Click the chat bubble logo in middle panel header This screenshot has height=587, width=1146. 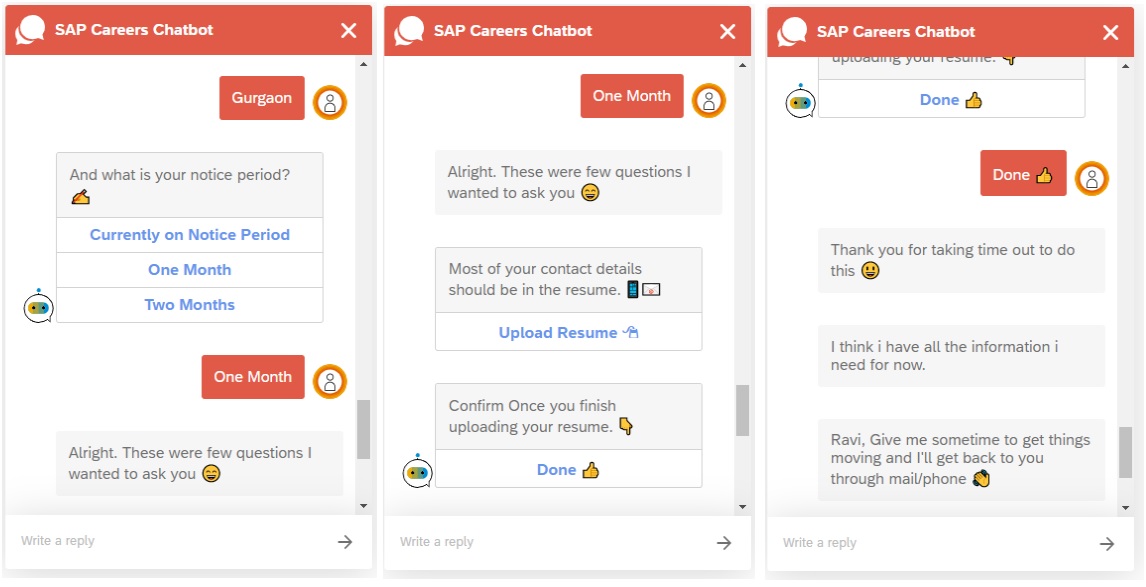409,31
